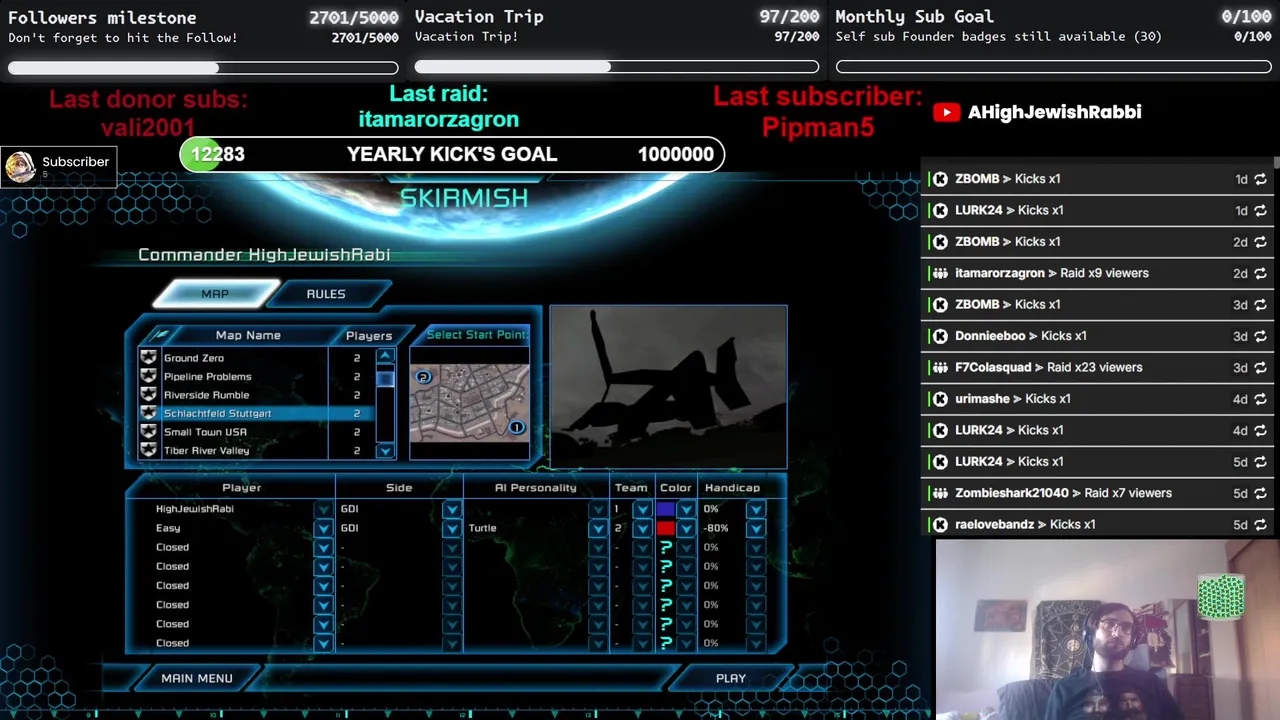Click the Schlachtfeld Stuttgart minimap preview

(469, 402)
